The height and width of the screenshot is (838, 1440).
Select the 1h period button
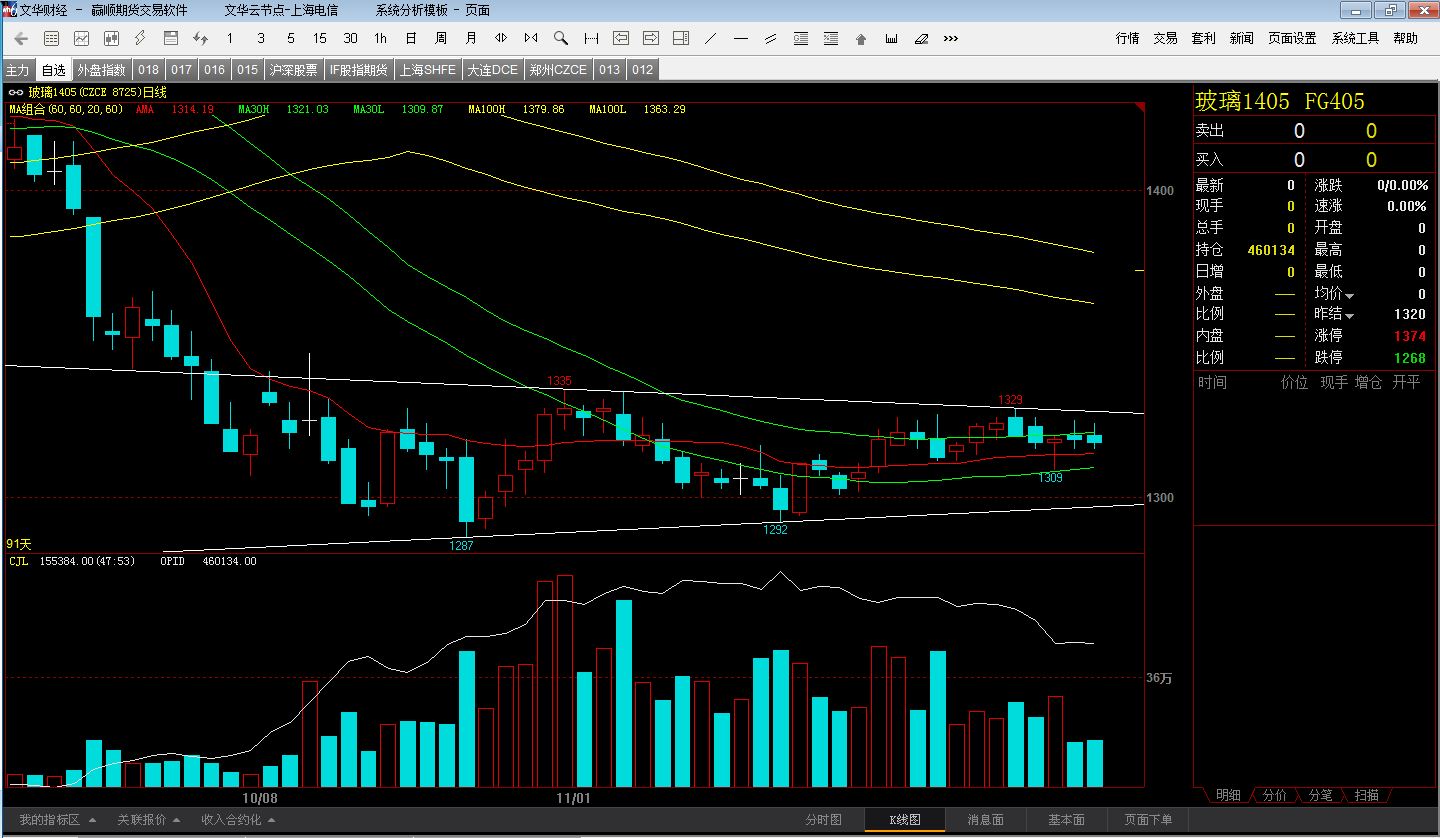click(380, 38)
